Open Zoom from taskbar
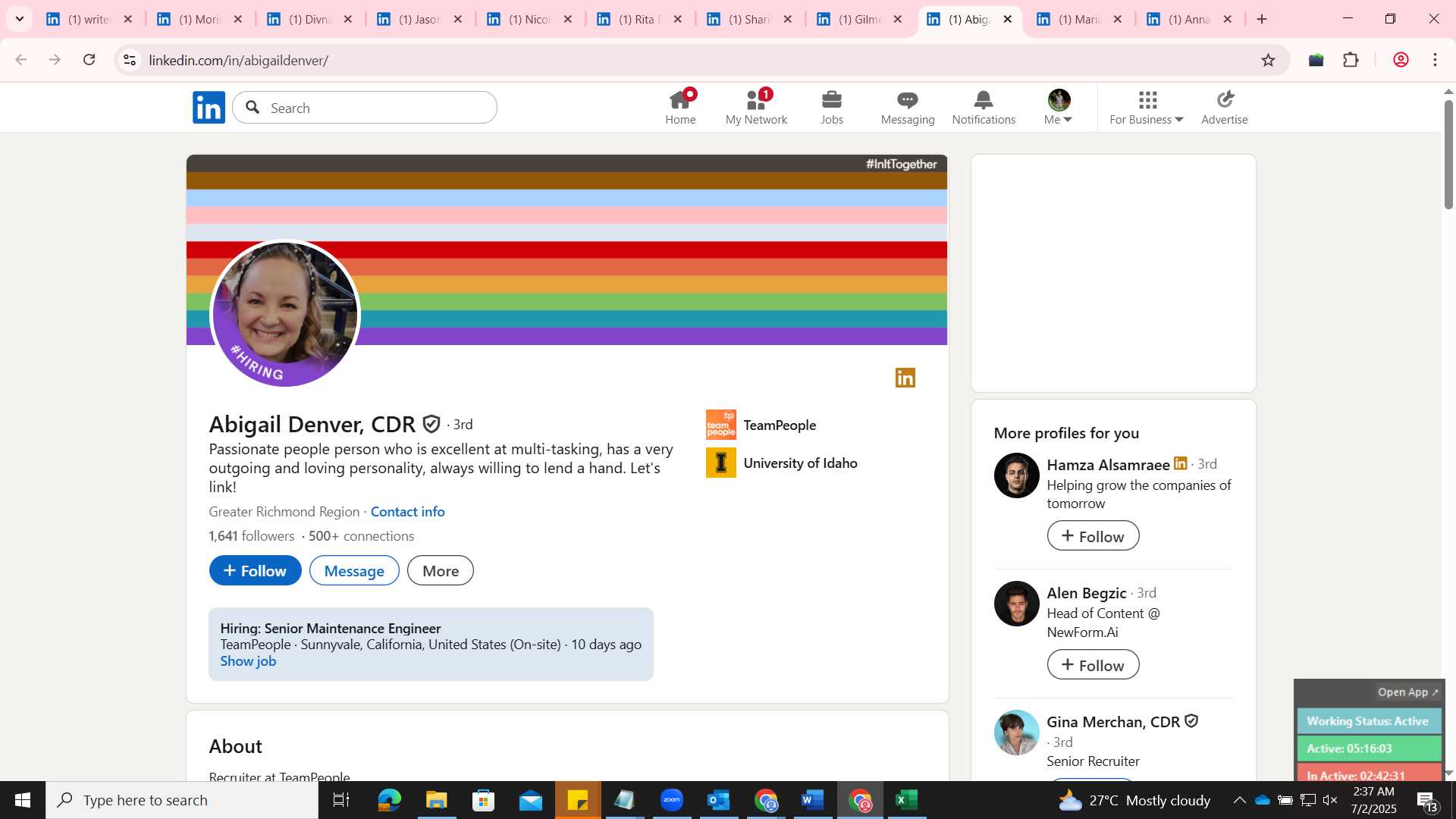The width and height of the screenshot is (1456, 819). [672, 800]
